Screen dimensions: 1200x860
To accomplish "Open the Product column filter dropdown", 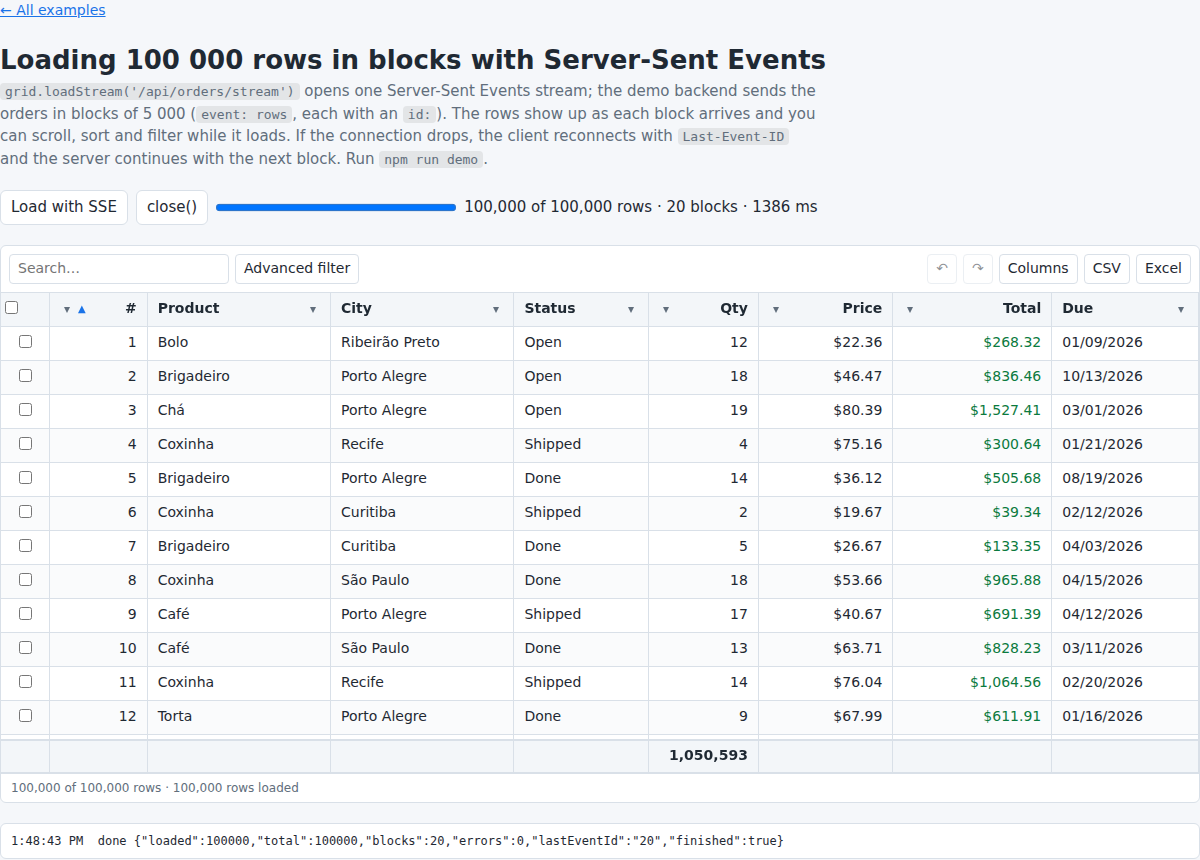I will pyautogui.click(x=313, y=309).
